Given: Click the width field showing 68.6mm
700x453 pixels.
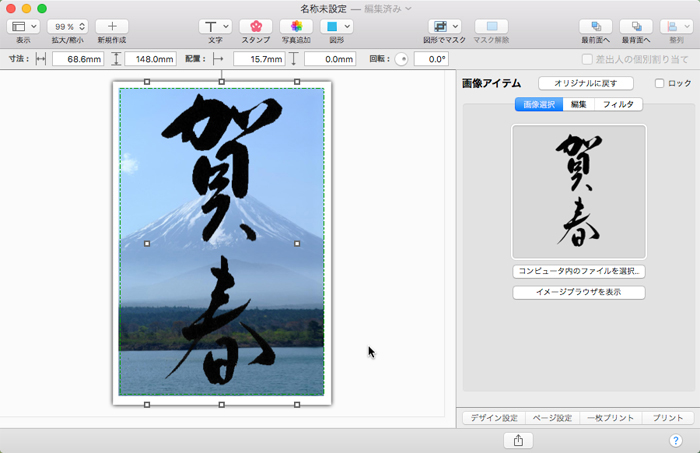Looking at the screenshot, I should 77,59.
